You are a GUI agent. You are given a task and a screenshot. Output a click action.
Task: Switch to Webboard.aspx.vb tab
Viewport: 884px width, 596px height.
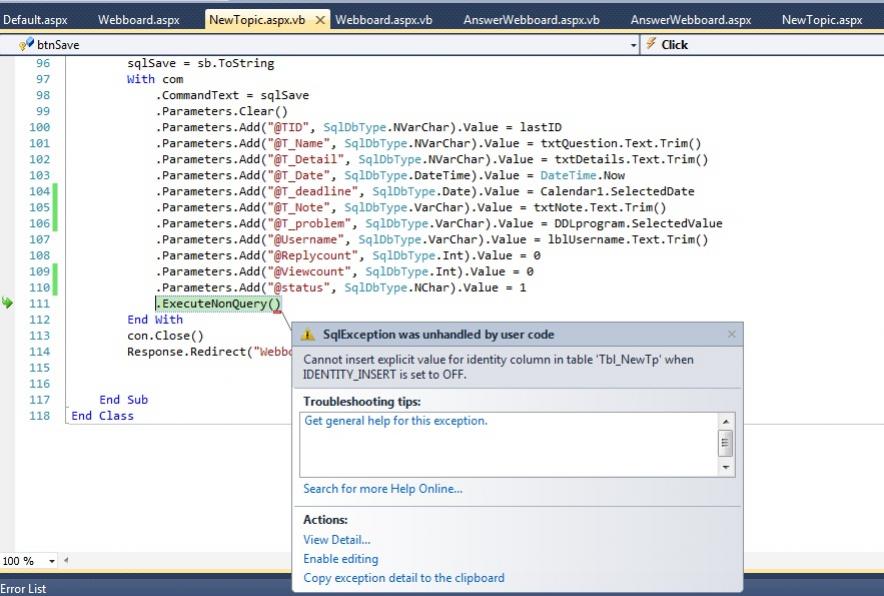(384, 20)
